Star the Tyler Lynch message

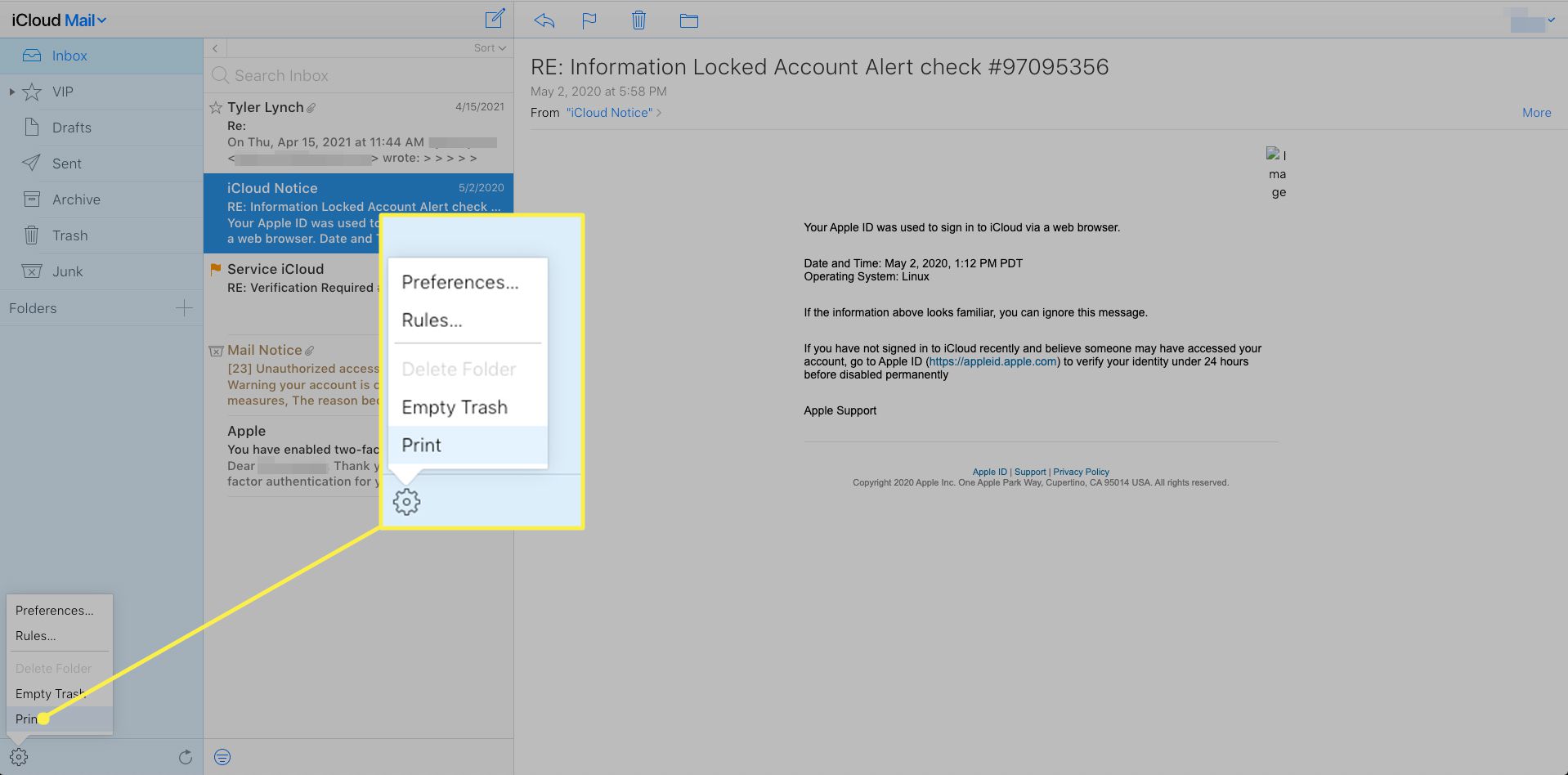coord(216,107)
